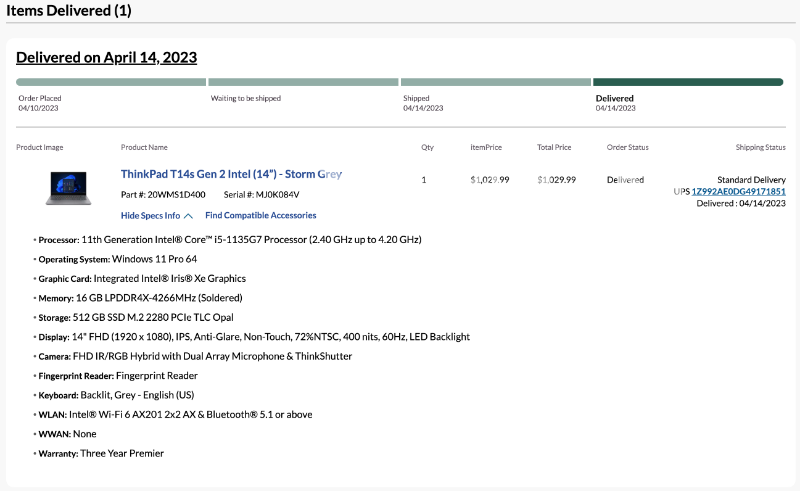Viewport: 800px width, 491px height.
Task: Open Find Compatible Accessories link
Action: tap(260, 215)
